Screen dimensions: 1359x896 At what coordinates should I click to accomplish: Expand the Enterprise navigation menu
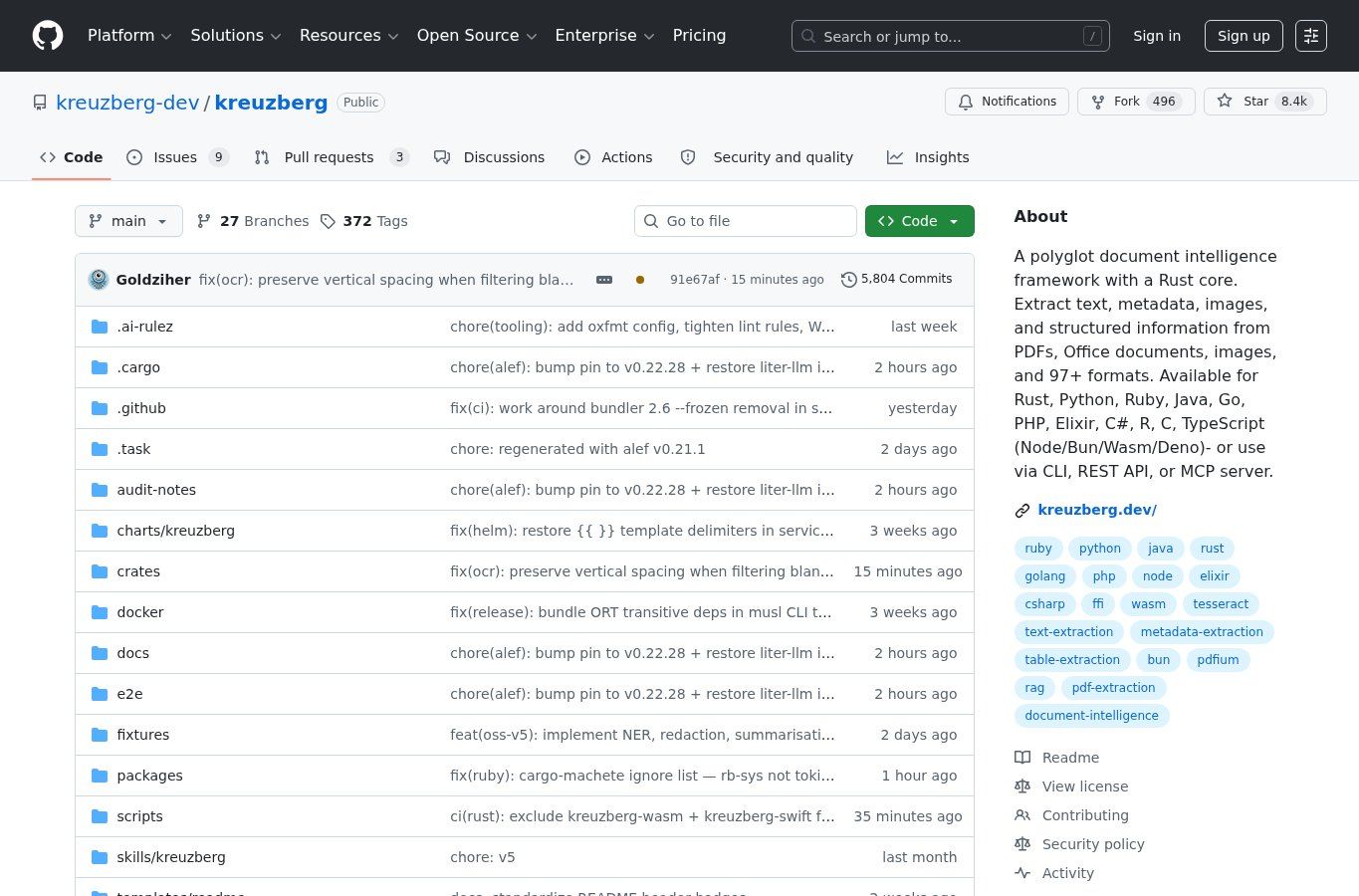(x=604, y=36)
